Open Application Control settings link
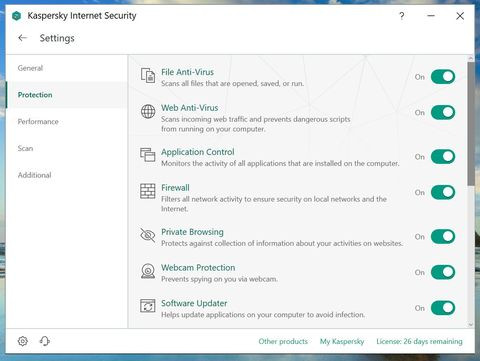480x361 pixels. pyautogui.click(x=198, y=152)
